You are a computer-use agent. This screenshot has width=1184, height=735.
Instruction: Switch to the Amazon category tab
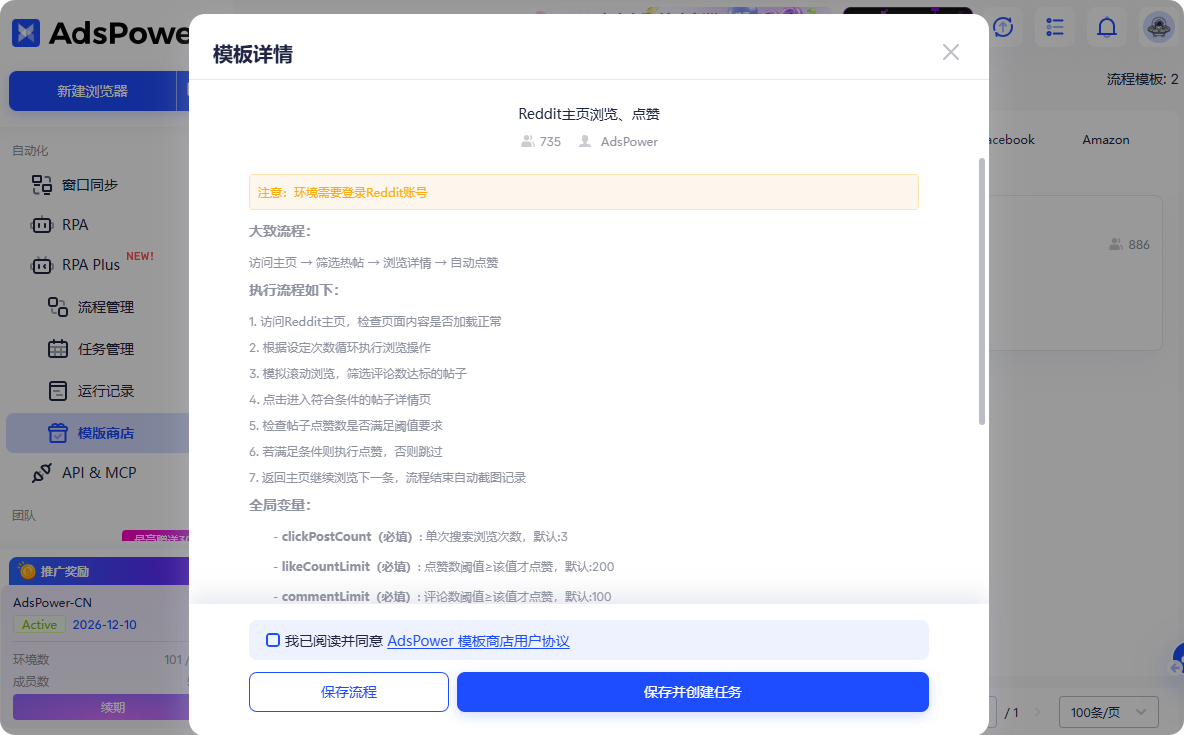1105,140
